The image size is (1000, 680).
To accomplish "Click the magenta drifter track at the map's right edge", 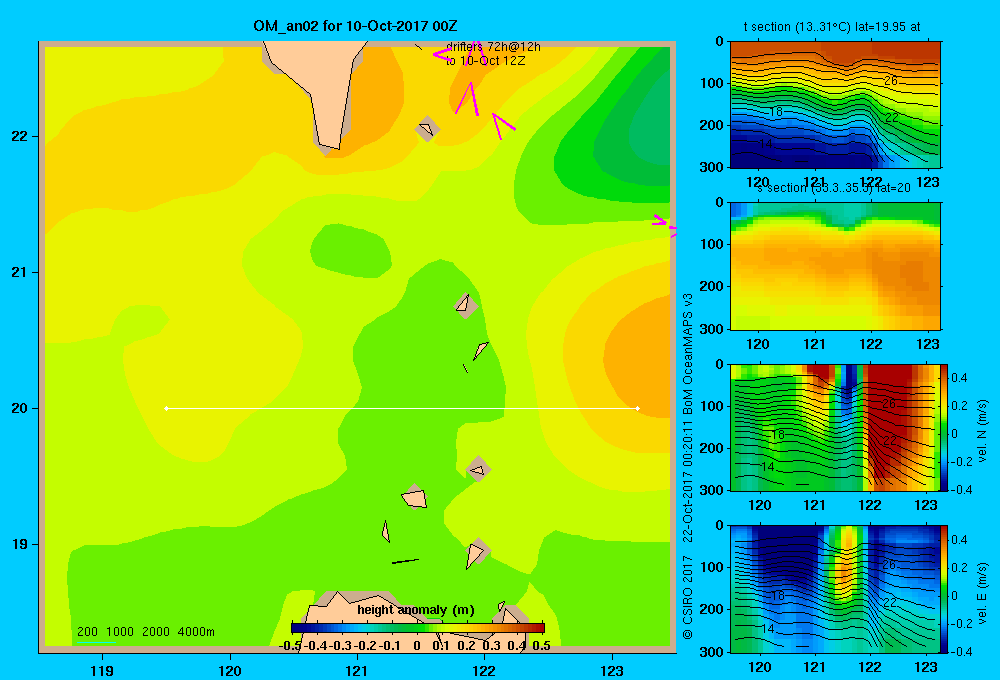I will [x=664, y=226].
